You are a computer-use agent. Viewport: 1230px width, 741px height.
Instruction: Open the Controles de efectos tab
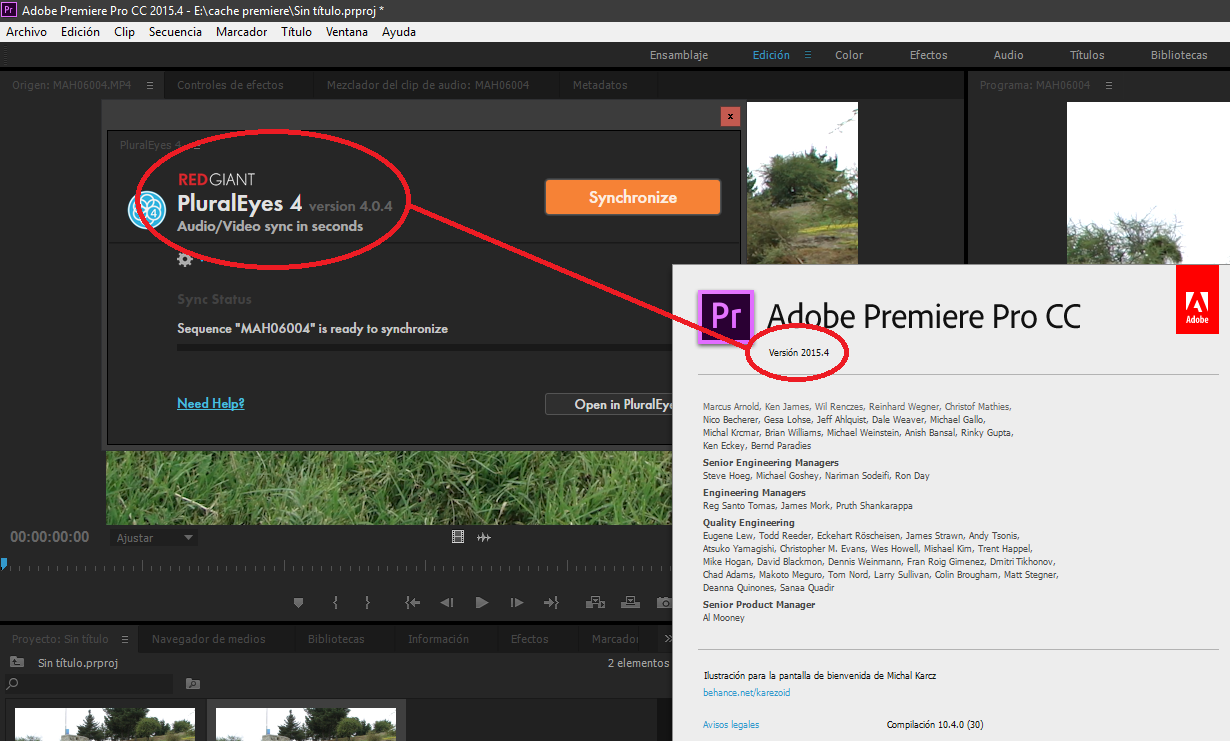coord(230,85)
